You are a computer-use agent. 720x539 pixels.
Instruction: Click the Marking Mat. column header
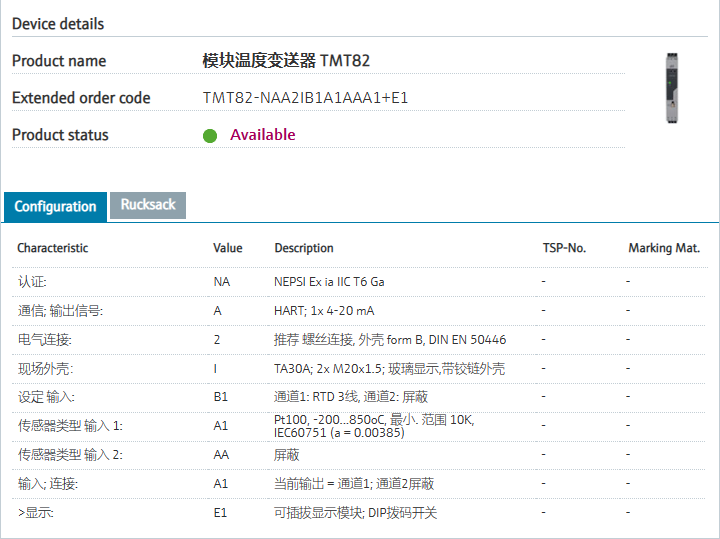coord(663,248)
